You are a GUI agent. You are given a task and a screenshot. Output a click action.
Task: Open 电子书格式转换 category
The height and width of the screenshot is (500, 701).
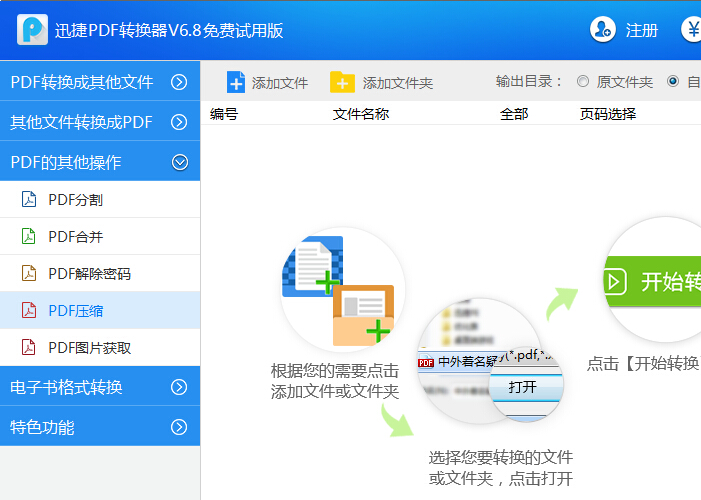100,386
